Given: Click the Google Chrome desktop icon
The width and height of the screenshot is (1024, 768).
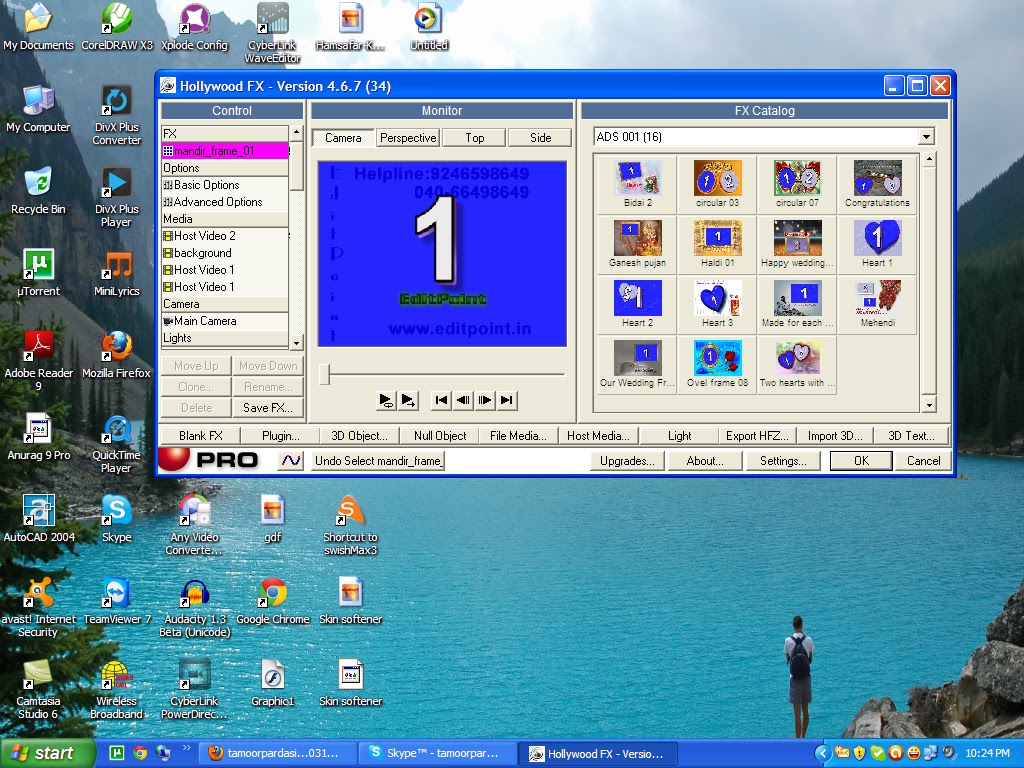Looking at the screenshot, I should pyautogui.click(x=272, y=601).
